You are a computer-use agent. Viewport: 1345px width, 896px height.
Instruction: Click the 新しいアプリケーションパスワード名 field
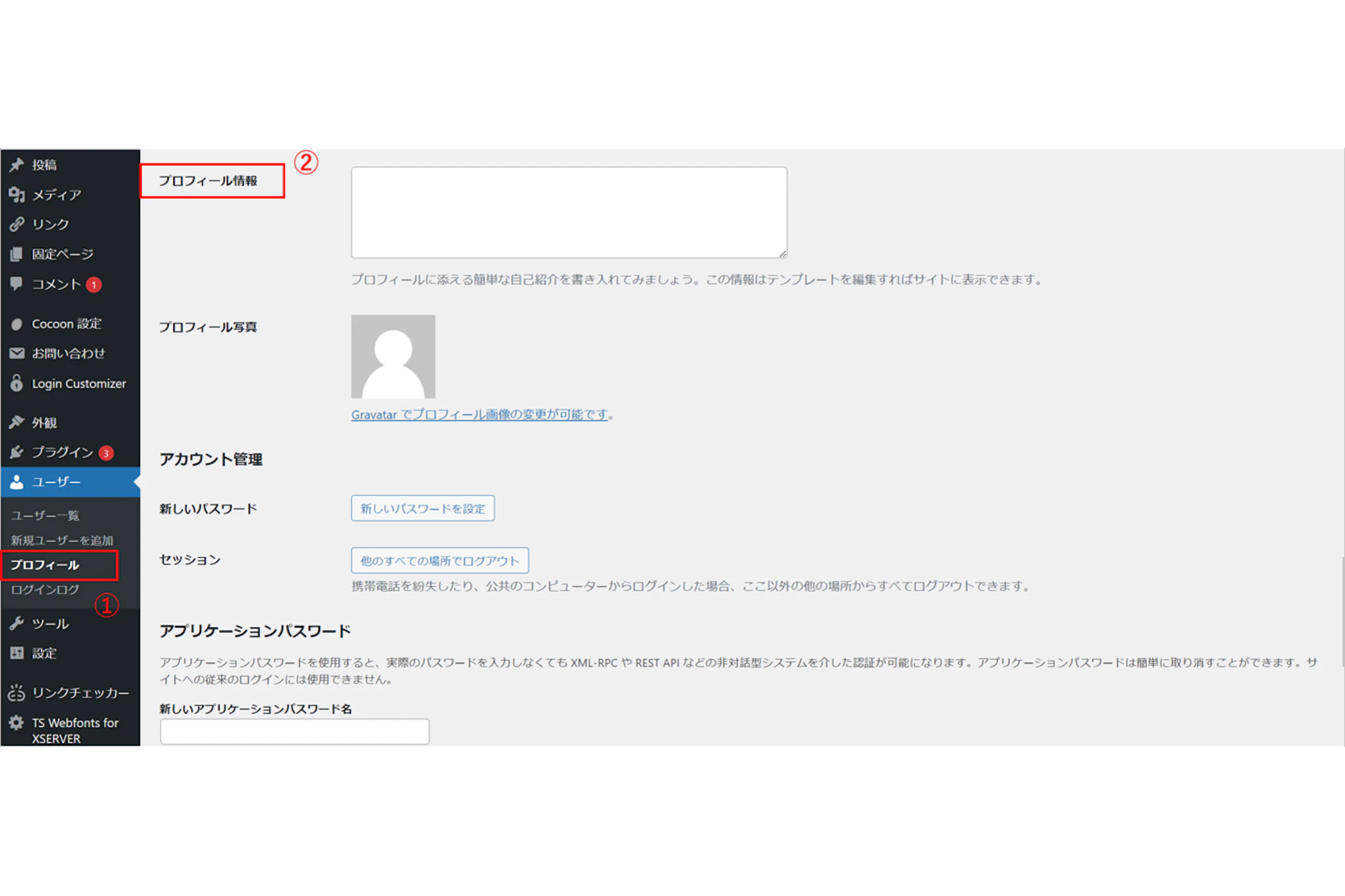[x=294, y=731]
